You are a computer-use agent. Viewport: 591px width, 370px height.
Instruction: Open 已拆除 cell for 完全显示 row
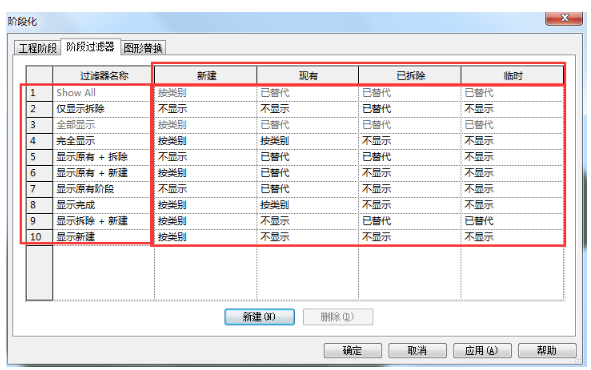(410, 141)
